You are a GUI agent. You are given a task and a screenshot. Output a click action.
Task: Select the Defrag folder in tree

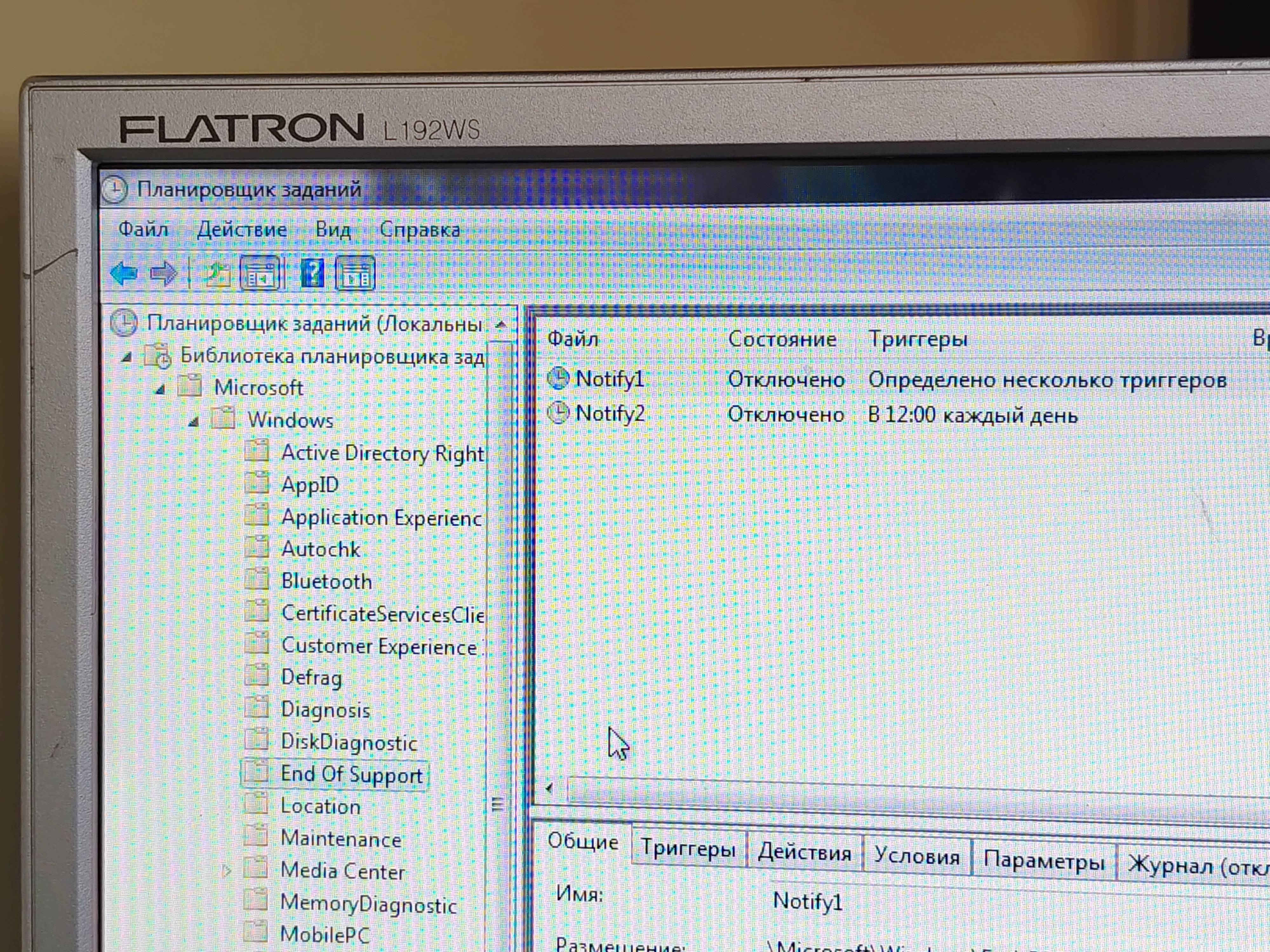[x=311, y=677]
